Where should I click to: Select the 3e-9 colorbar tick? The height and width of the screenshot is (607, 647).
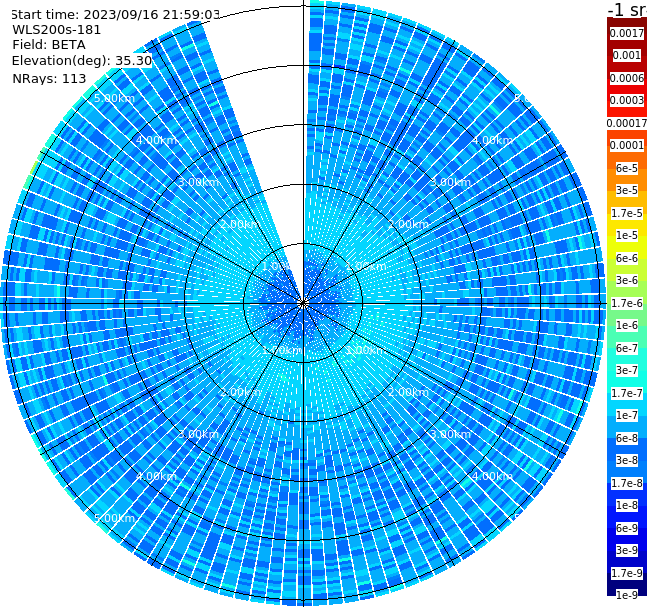[627, 550]
